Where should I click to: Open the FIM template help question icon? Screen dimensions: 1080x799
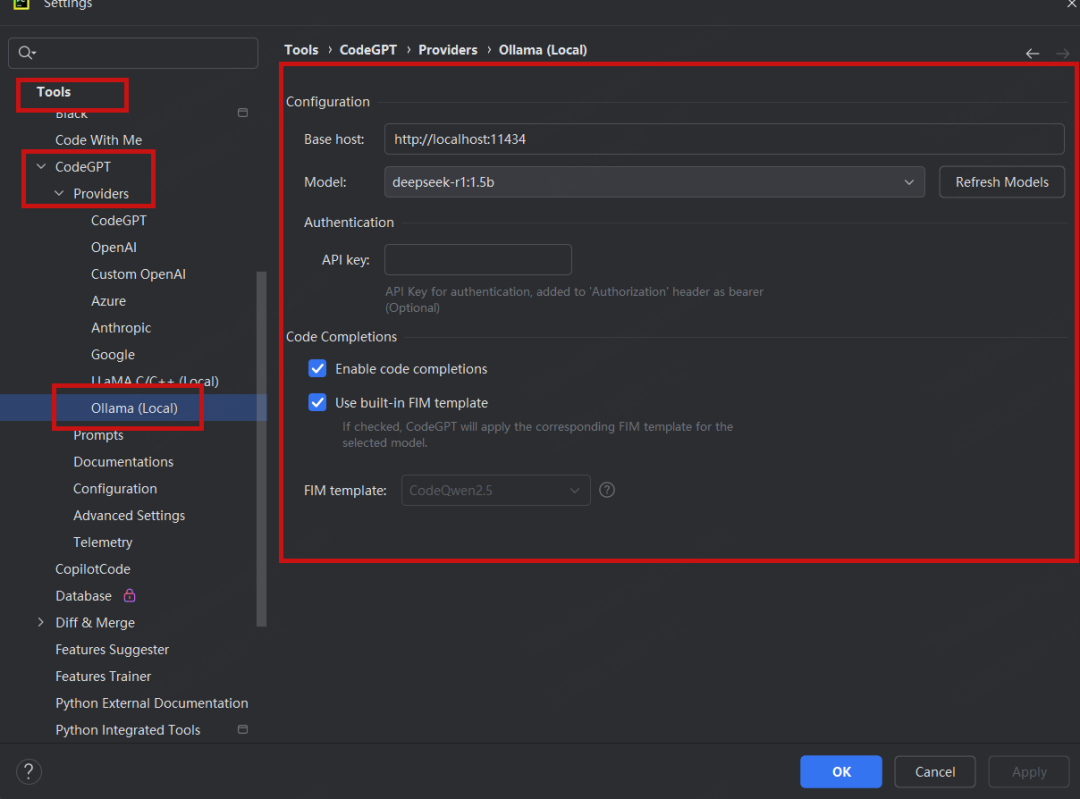[x=607, y=490]
